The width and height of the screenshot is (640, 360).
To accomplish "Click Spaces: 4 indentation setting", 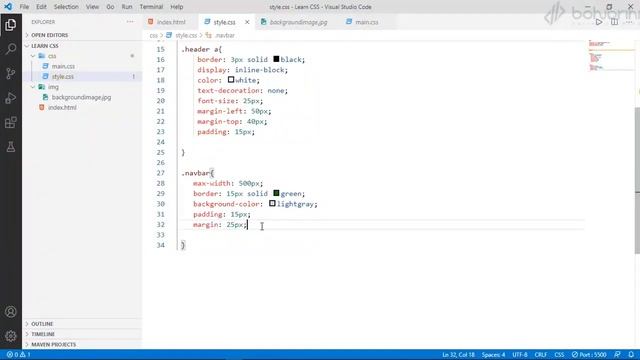I will point(493,354).
